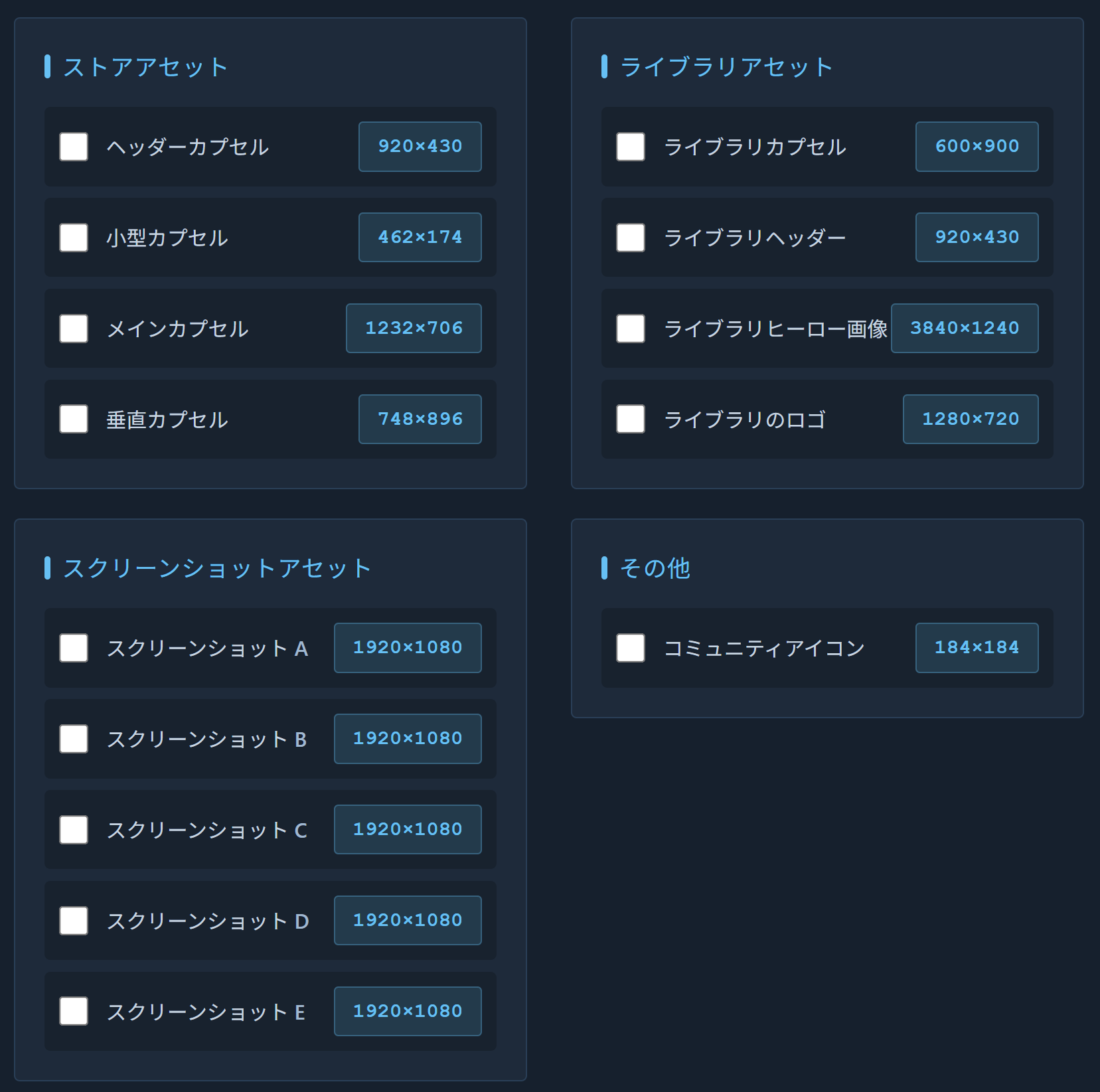Viewport: 1100px width, 1092px height.
Task: Click the 184×184 size badge
Action: click(x=977, y=648)
